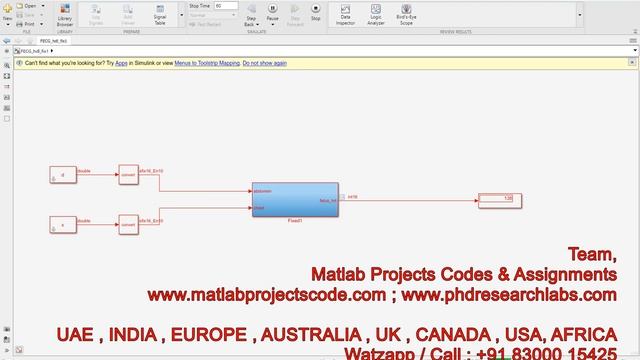The height and width of the screenshot is (360, 640).
Task: Click the Zoom tool in left palette
Action: [x=7, y=65]
